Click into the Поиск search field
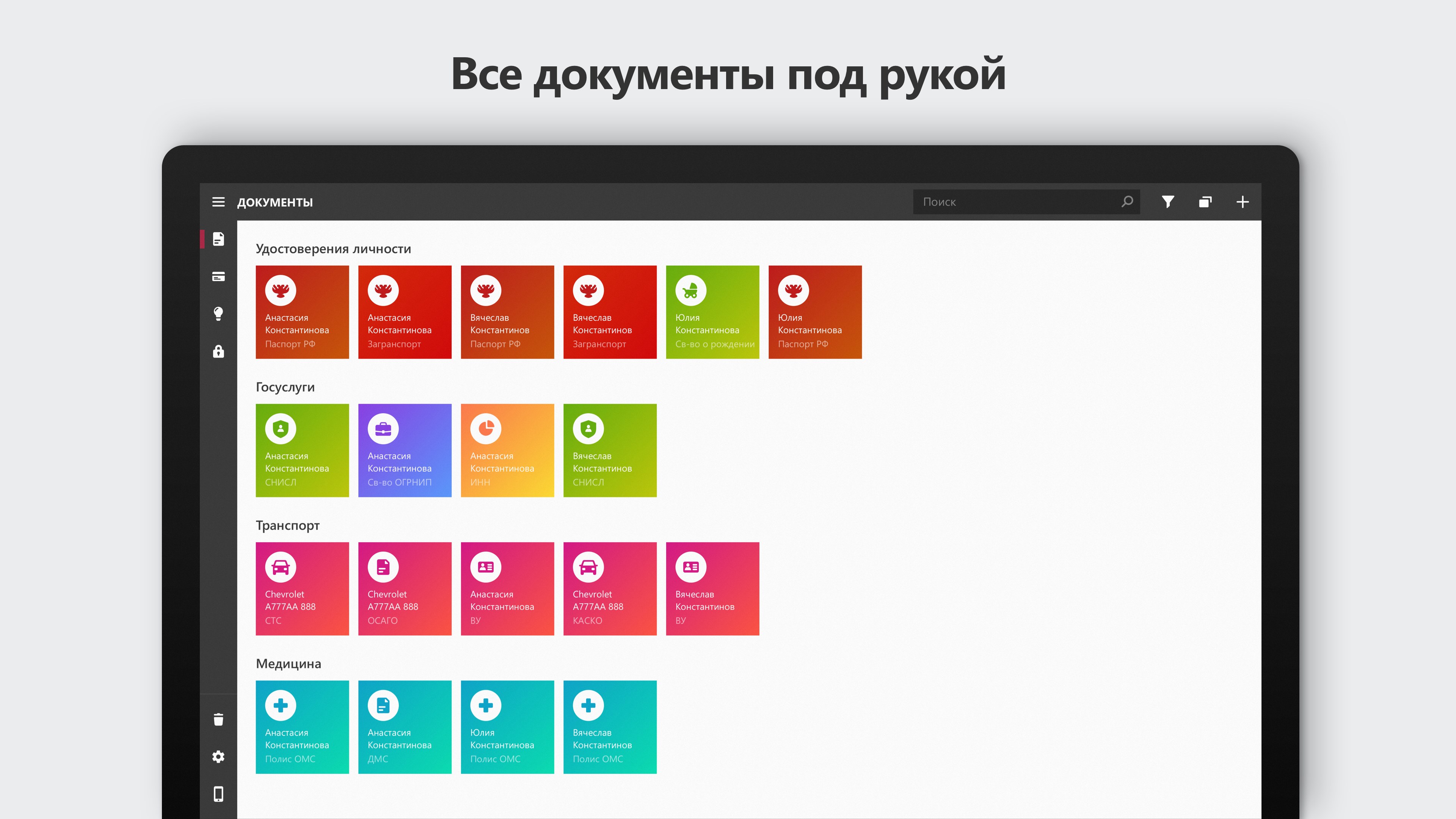 [x=1012, y=202]
